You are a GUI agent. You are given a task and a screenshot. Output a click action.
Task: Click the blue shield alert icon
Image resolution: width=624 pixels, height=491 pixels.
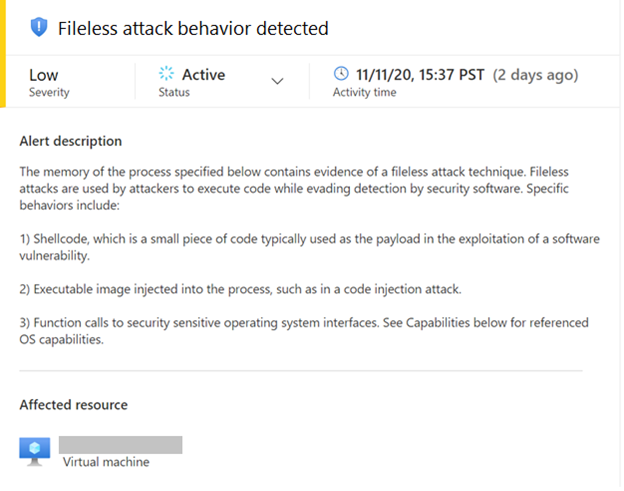click(x=39, y=27)
